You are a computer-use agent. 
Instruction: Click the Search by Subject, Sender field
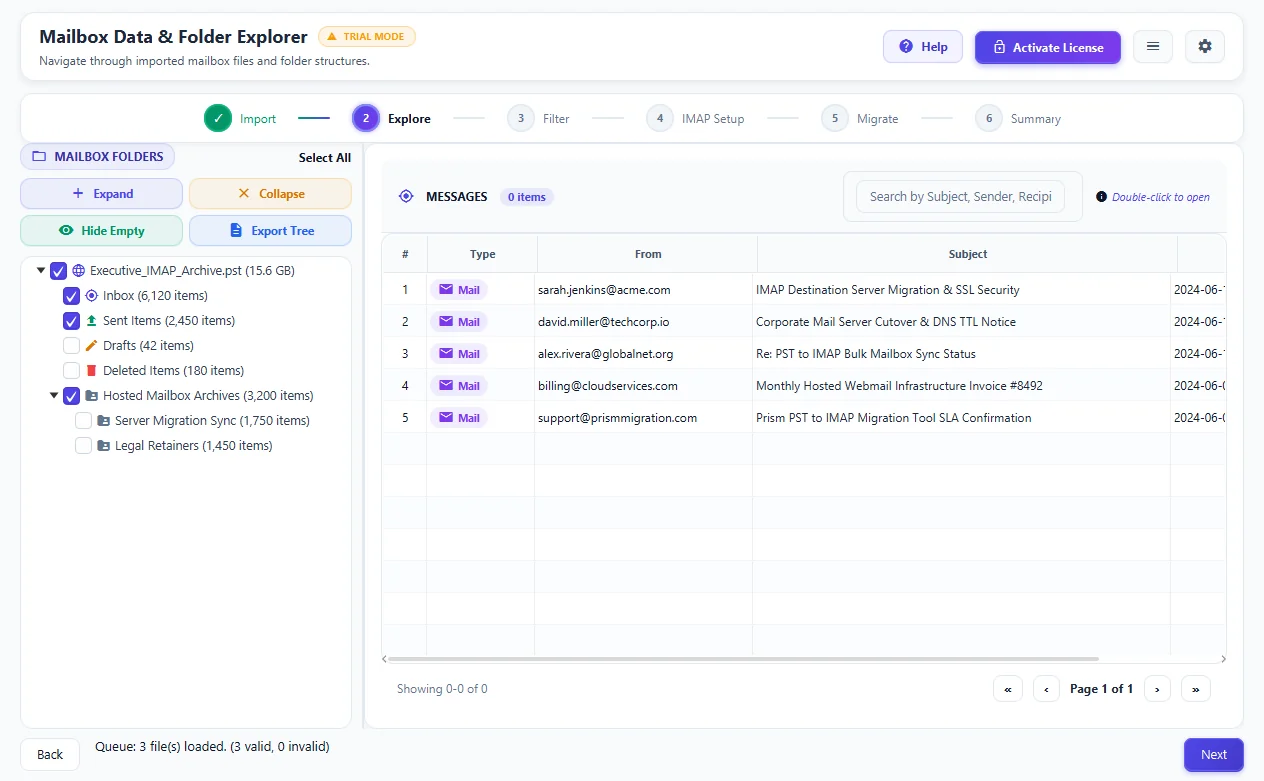960,196
